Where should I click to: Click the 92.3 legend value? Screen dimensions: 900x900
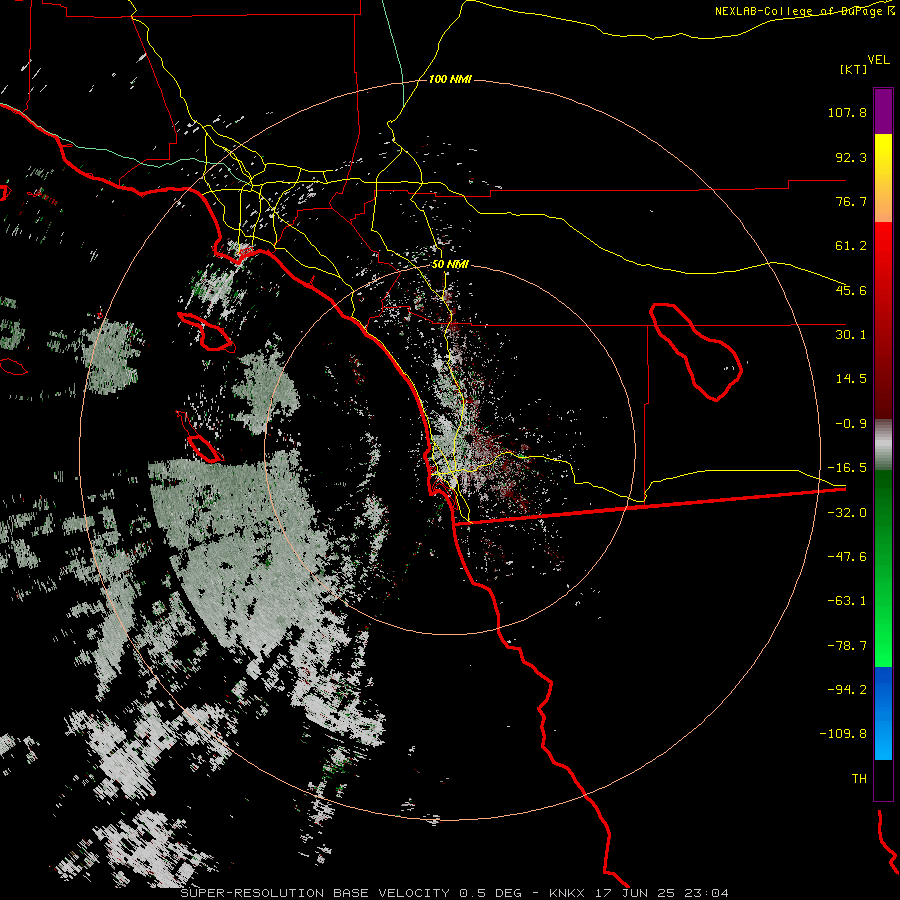coord(851,157)
